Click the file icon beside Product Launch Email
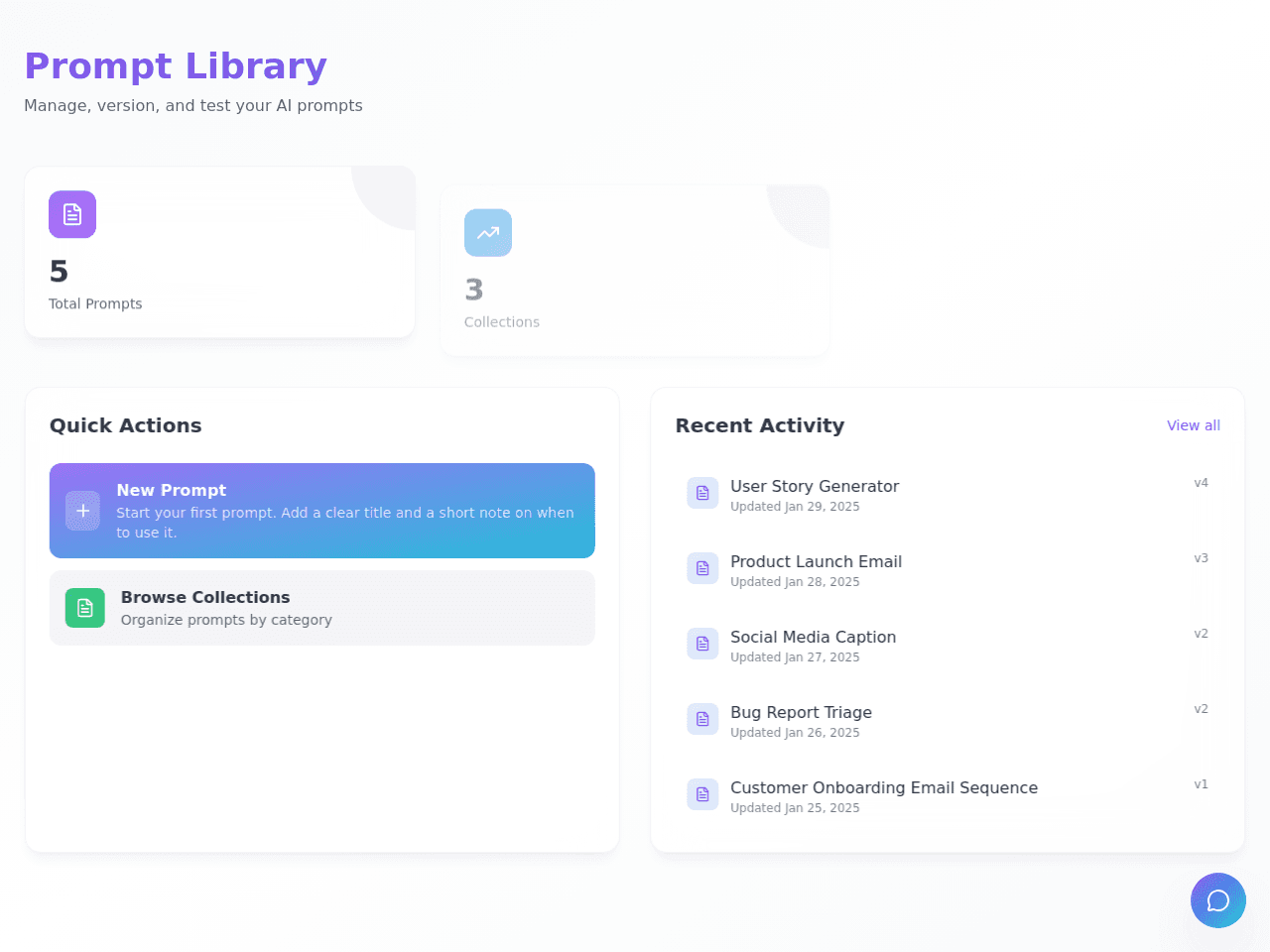 pyautogui.click(x=702, y=568)
